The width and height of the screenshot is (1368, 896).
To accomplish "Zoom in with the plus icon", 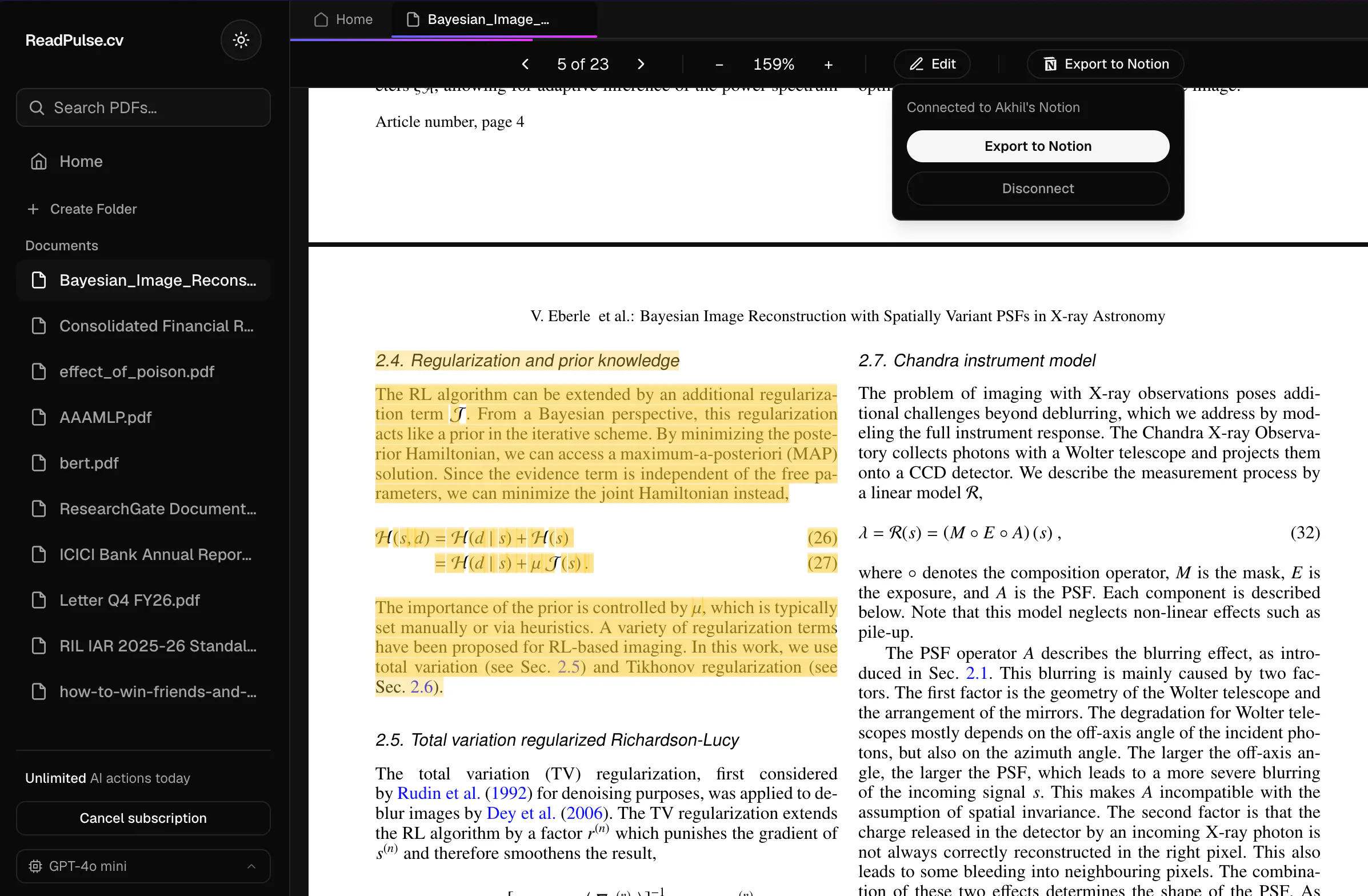I will click(828, 65).
